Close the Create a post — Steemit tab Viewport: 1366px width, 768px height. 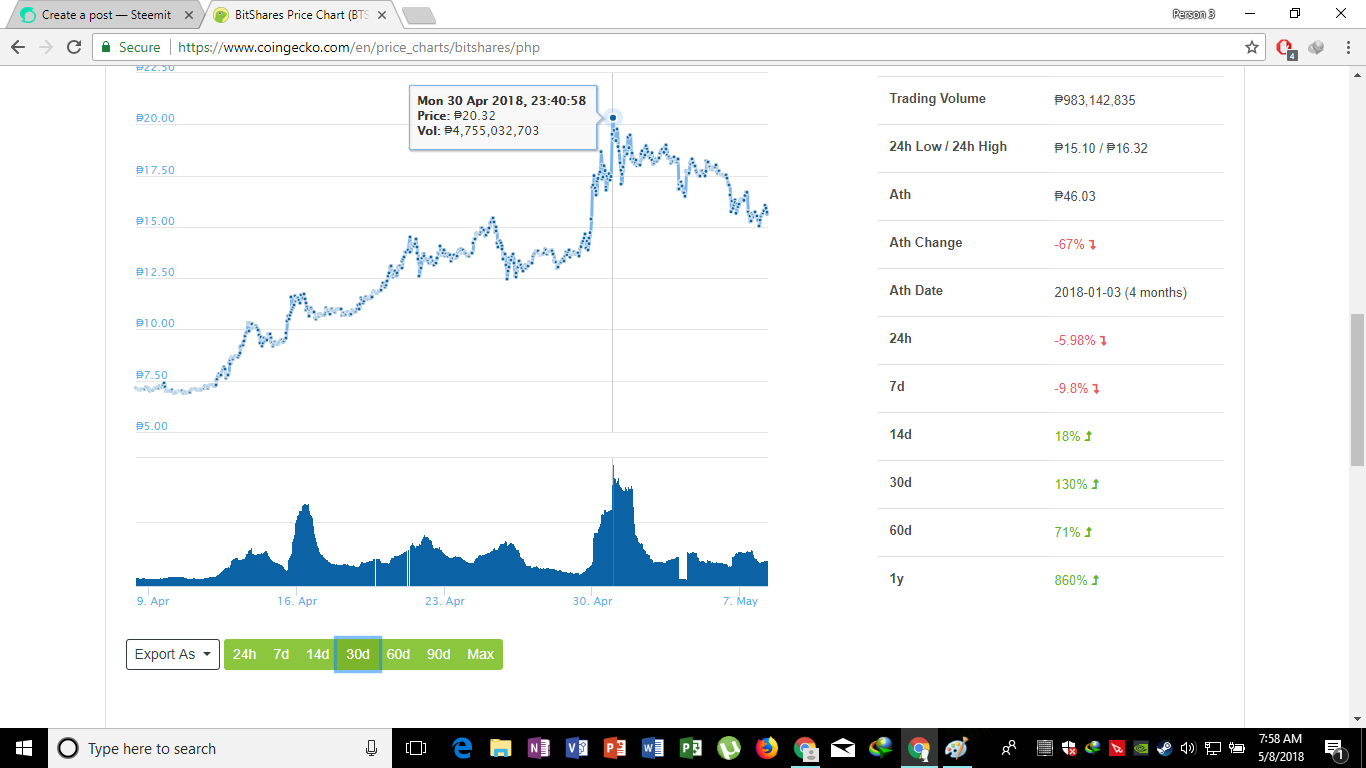point(189,15)
